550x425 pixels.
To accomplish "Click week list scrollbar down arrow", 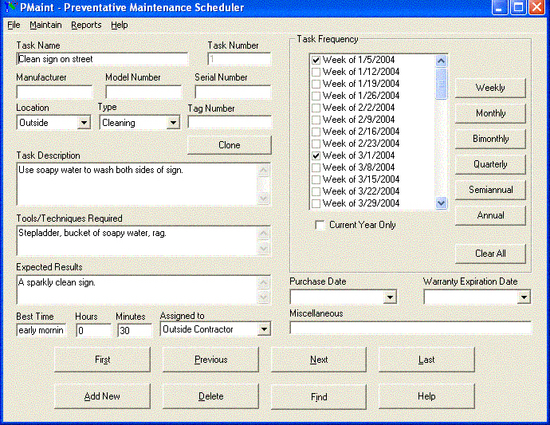I will click(x=441, y=203).
